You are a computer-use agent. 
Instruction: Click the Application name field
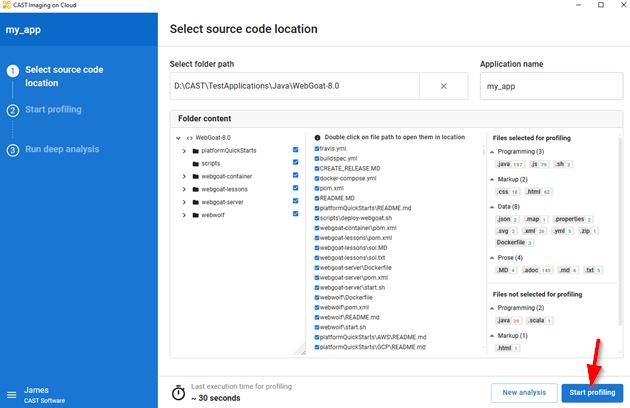[x=551, y=86]
